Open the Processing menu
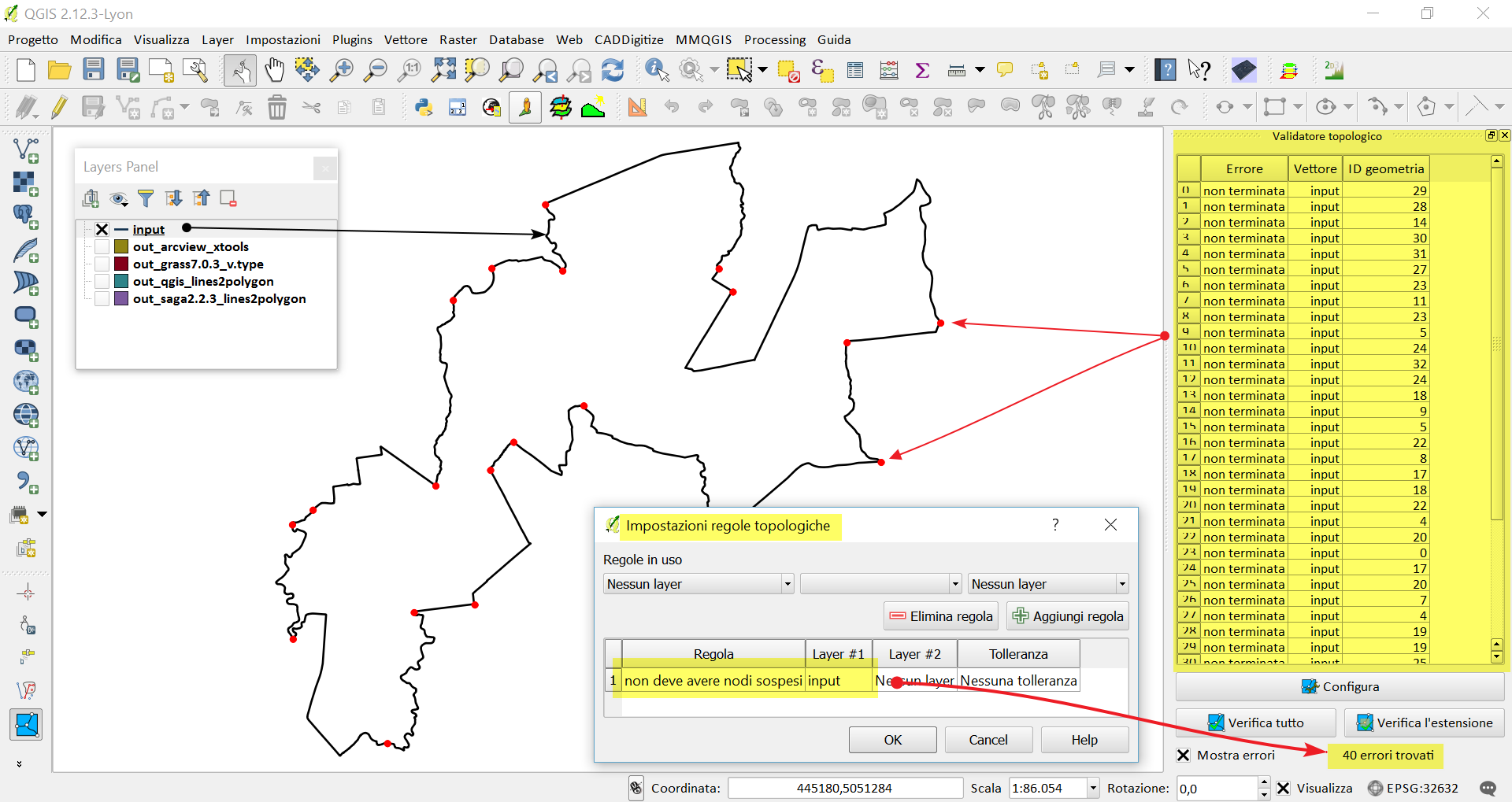The width and height of the screenshot is (1512, 802). (775, 39)
